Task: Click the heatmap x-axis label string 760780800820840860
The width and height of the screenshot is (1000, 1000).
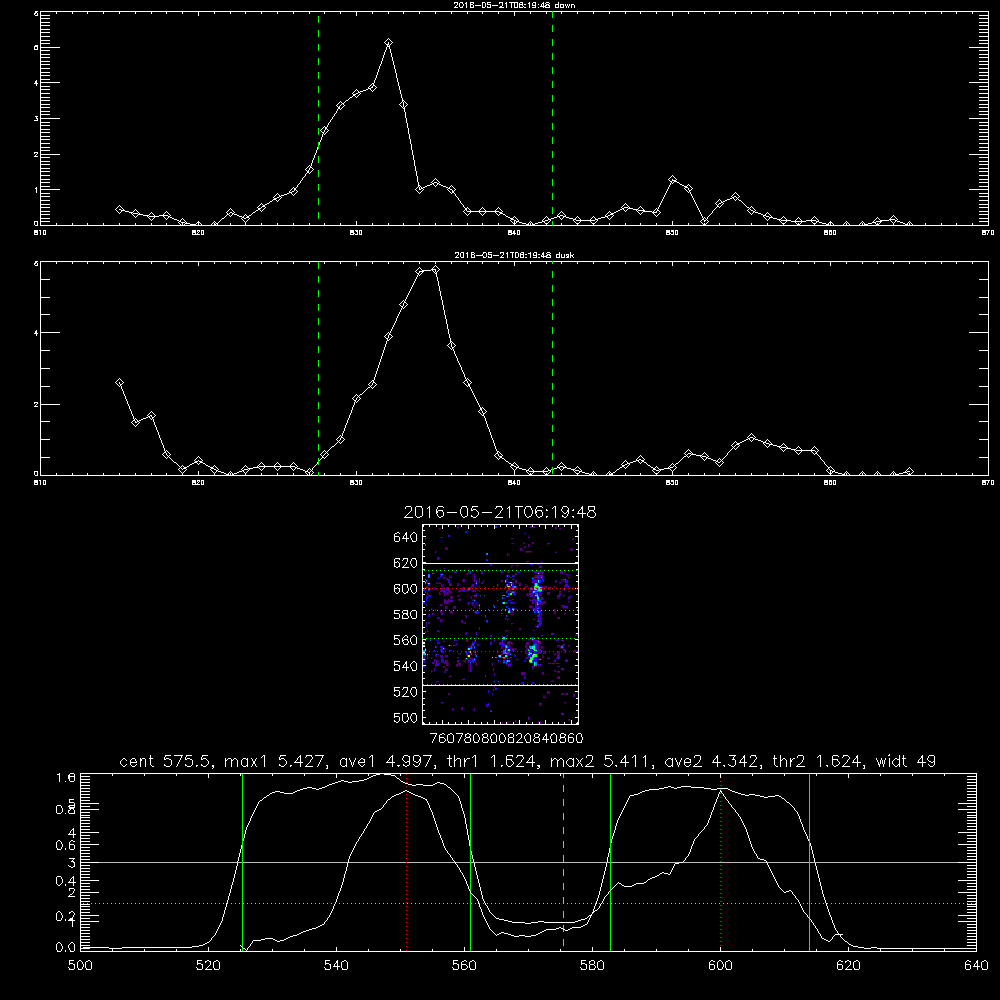Action: tap(506, 739)
